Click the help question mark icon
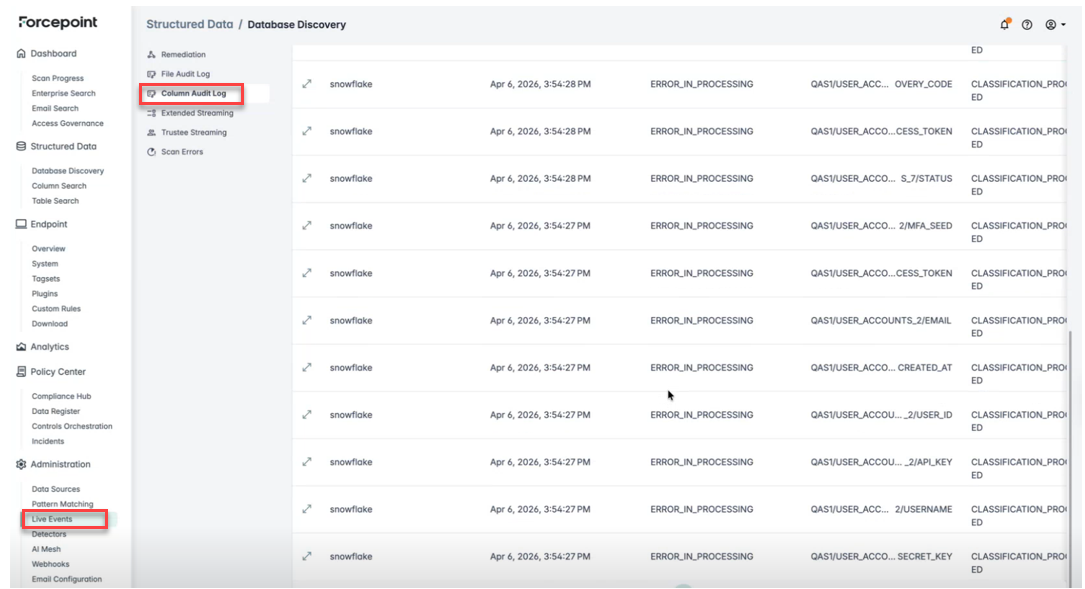The height and width of the screenshot is (589, 1085). click(1027, 24)
